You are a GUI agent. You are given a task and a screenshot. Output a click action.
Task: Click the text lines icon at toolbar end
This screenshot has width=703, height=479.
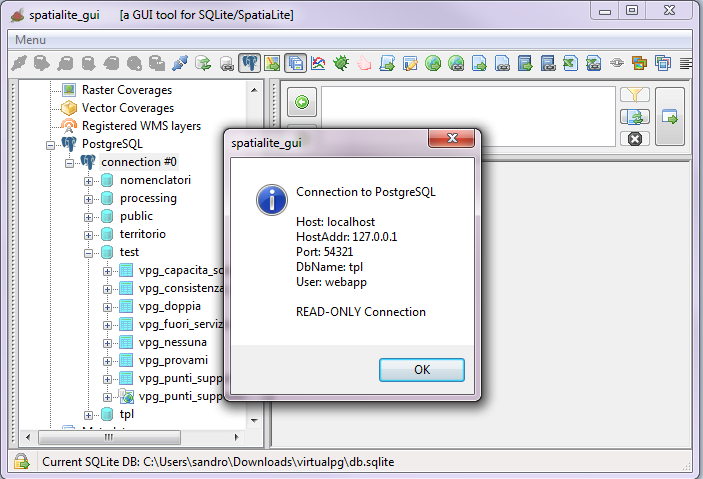(x=686, y=63)
